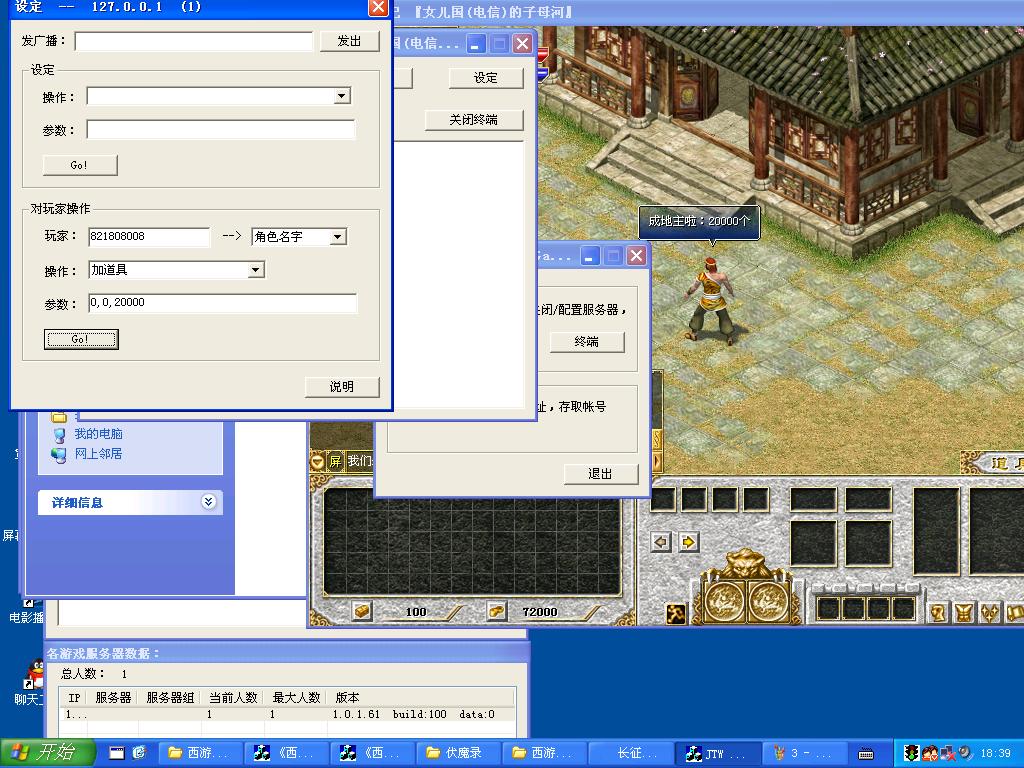This screenshot has width=1024, height=768.
Task: Click the 说明 button
Action: (342, 386)
